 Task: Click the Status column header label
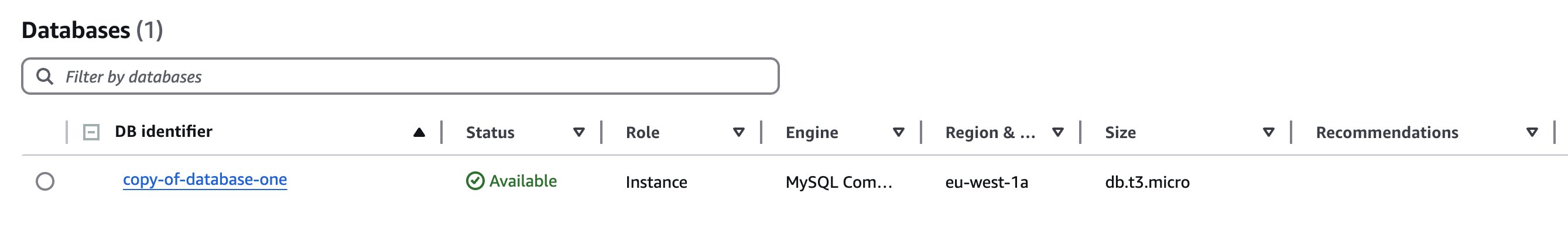coord(490,133)
